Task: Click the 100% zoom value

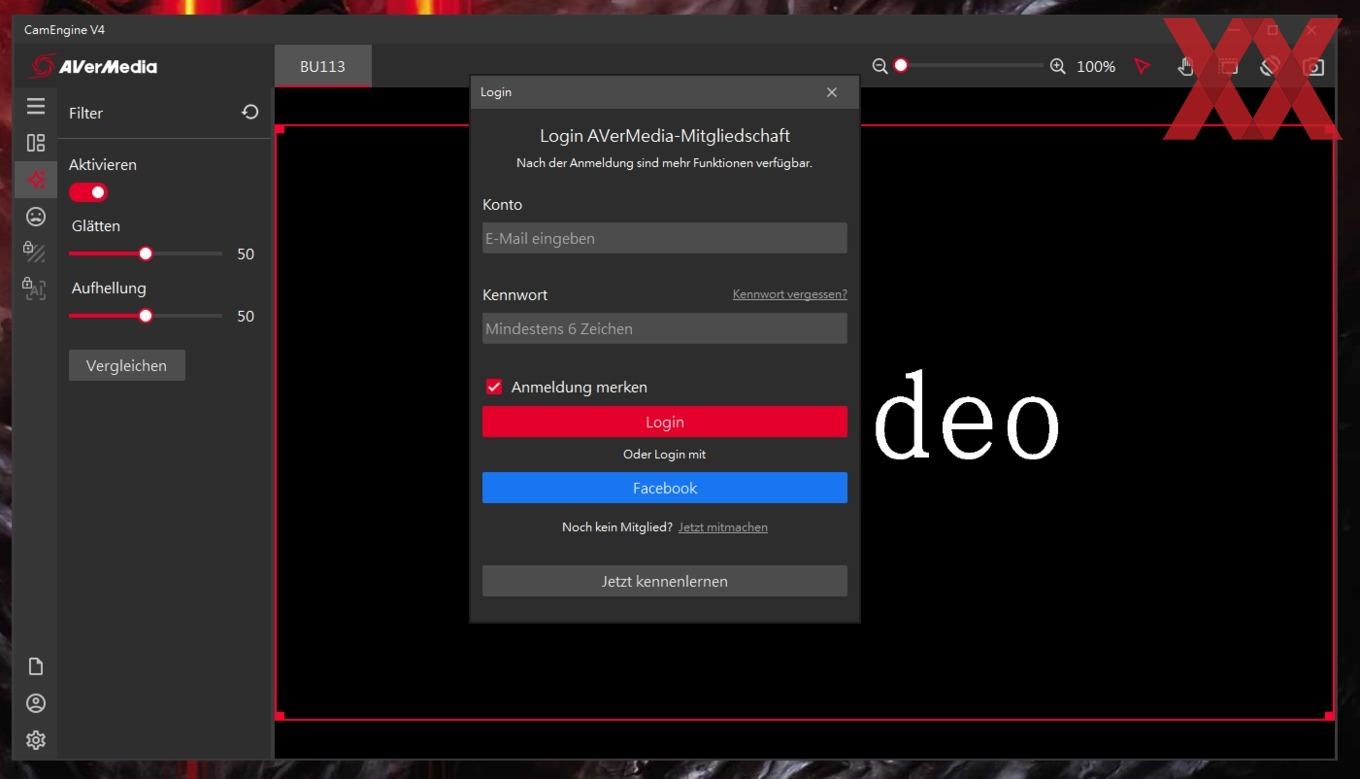Action: pyautogui.click(x=1096, y=66)
